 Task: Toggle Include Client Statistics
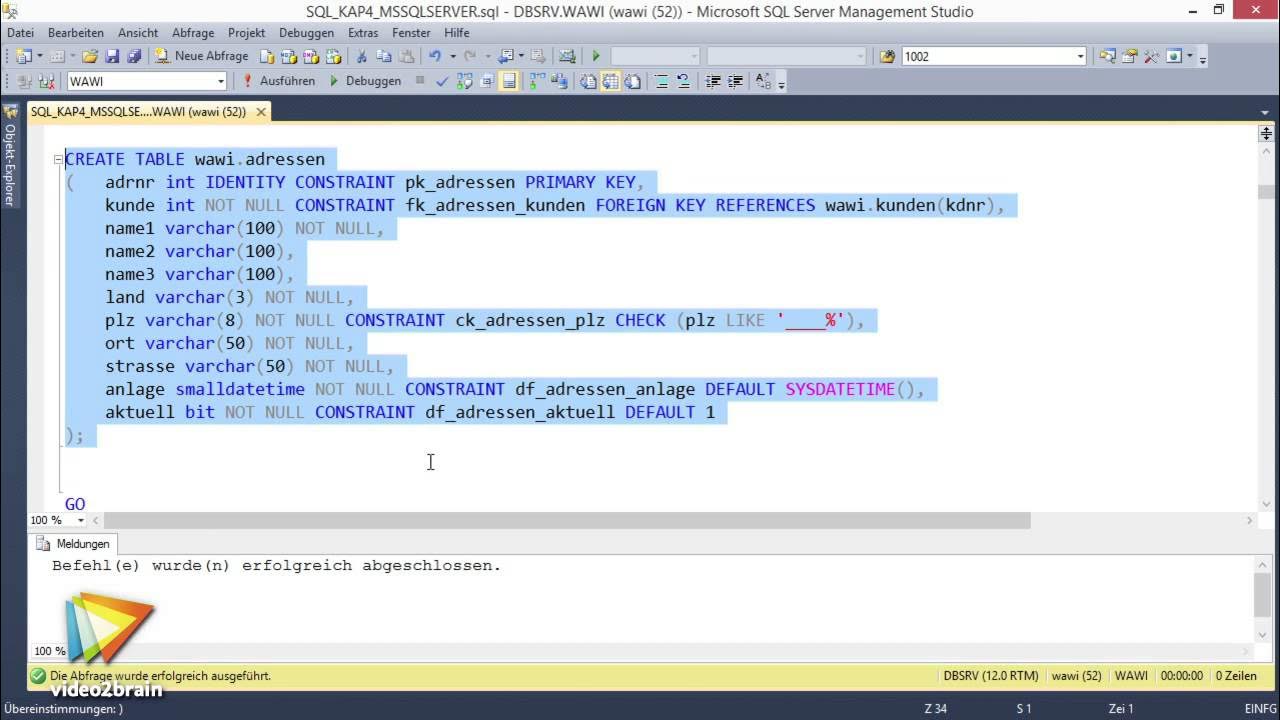558,81
